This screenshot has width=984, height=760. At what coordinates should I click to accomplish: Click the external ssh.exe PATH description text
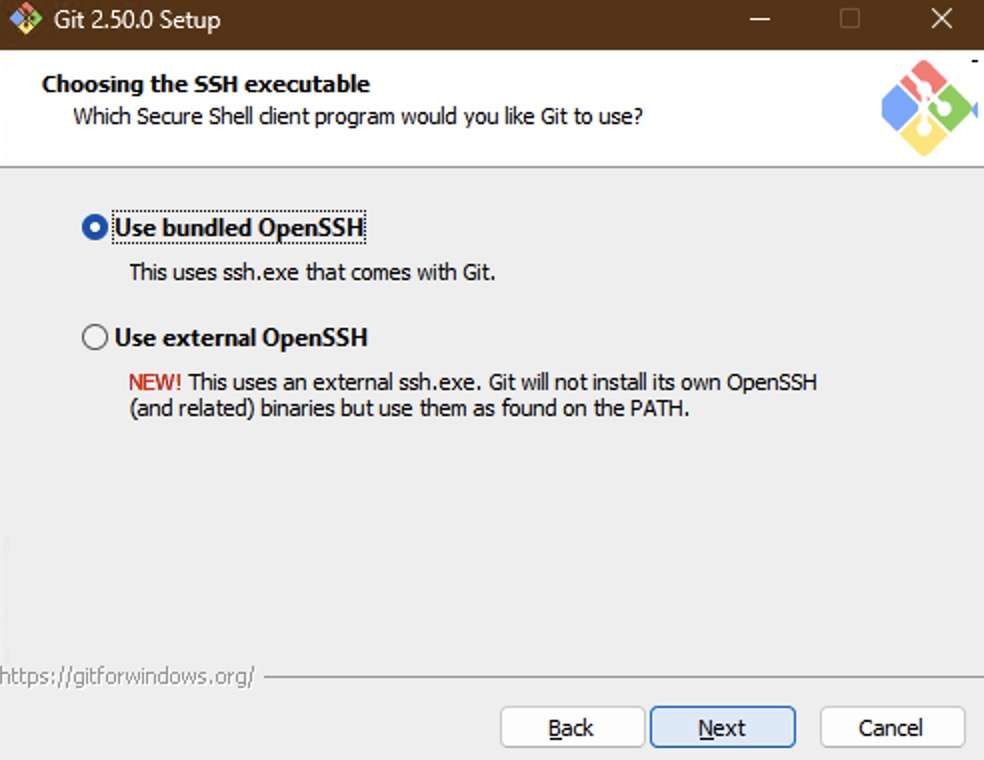pyautogui.click(x=473, y=395)
